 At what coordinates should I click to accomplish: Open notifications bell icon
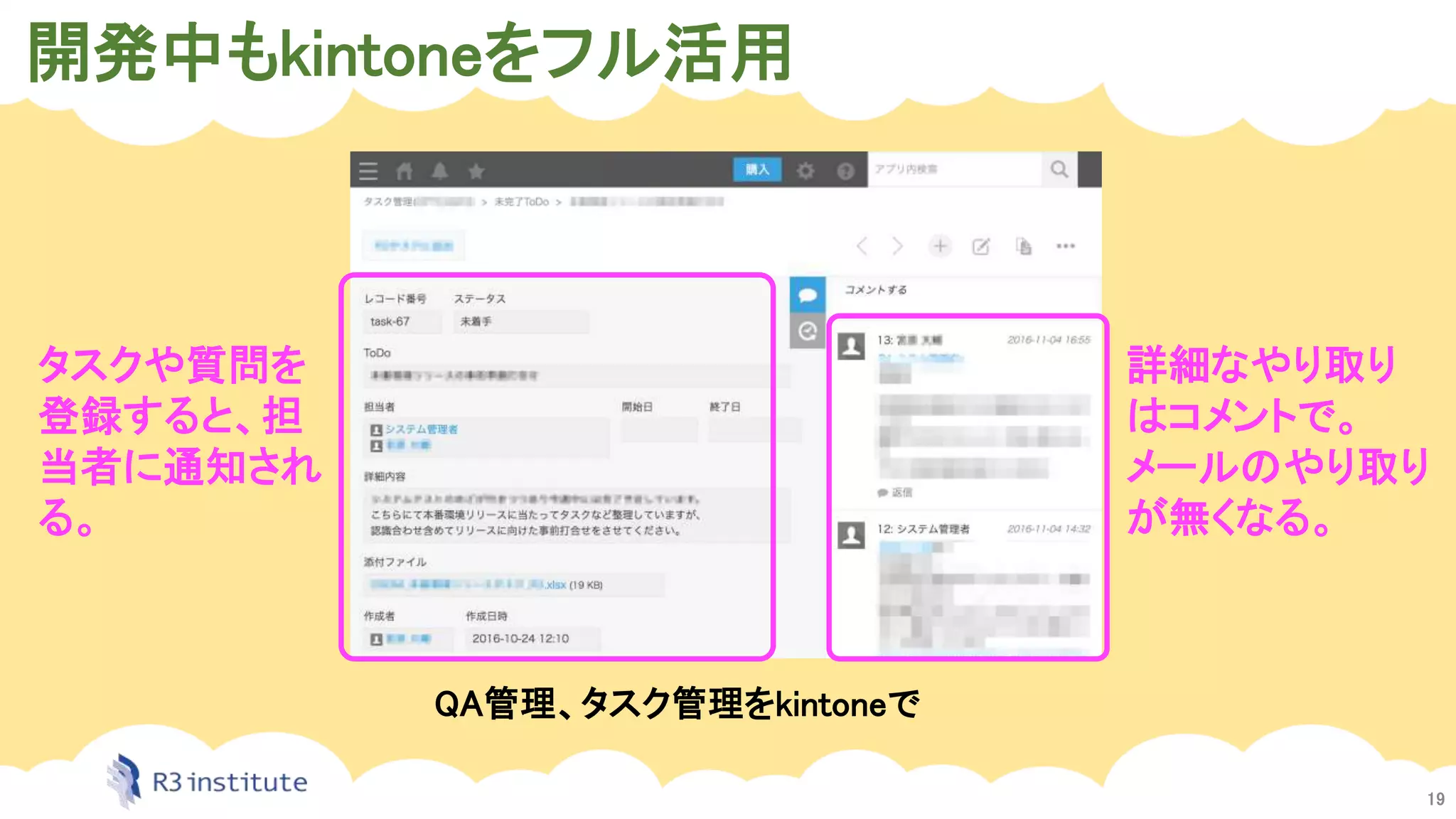click(x=440, y=171)
